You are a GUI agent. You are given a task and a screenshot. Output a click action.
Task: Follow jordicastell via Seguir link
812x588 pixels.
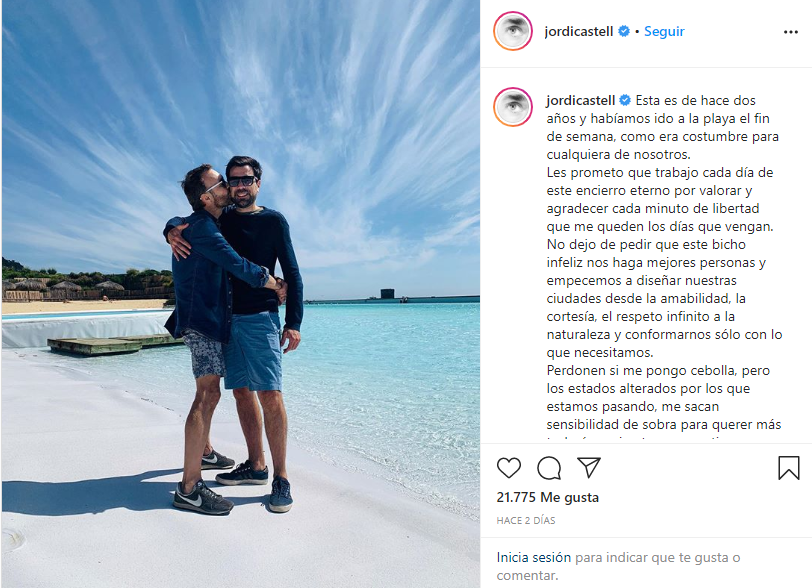[664, 32]
